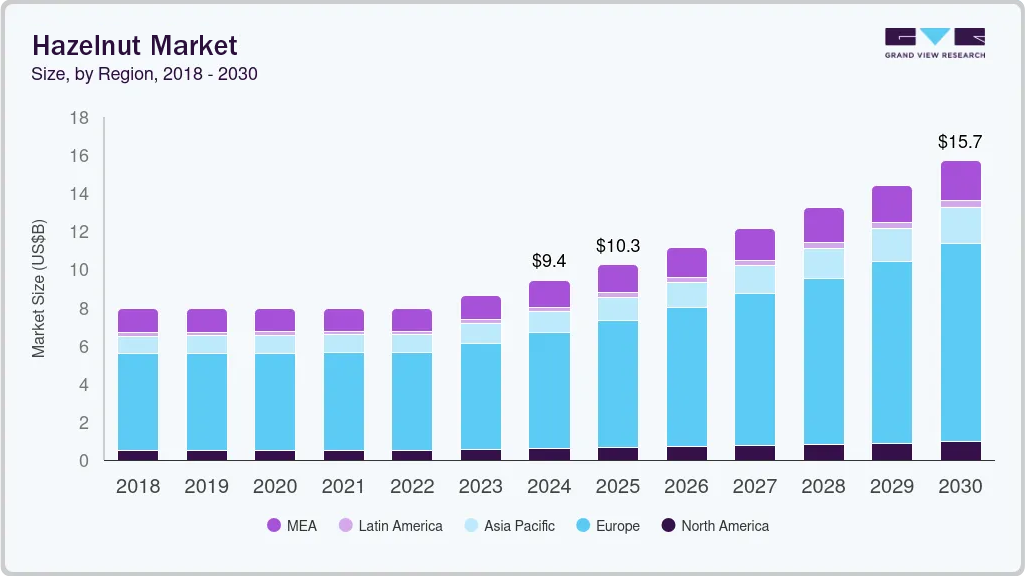
Task: Click the 2023 year label on x-axis
Action: 480,487
